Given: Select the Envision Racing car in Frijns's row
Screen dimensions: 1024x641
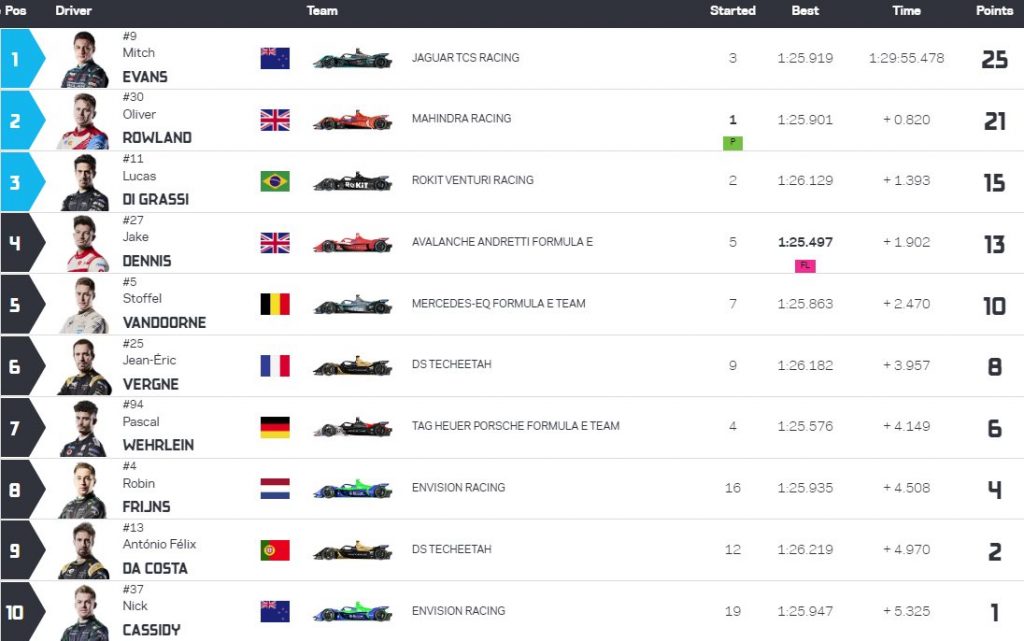Looking at the screenshot, I should (353, 489).
